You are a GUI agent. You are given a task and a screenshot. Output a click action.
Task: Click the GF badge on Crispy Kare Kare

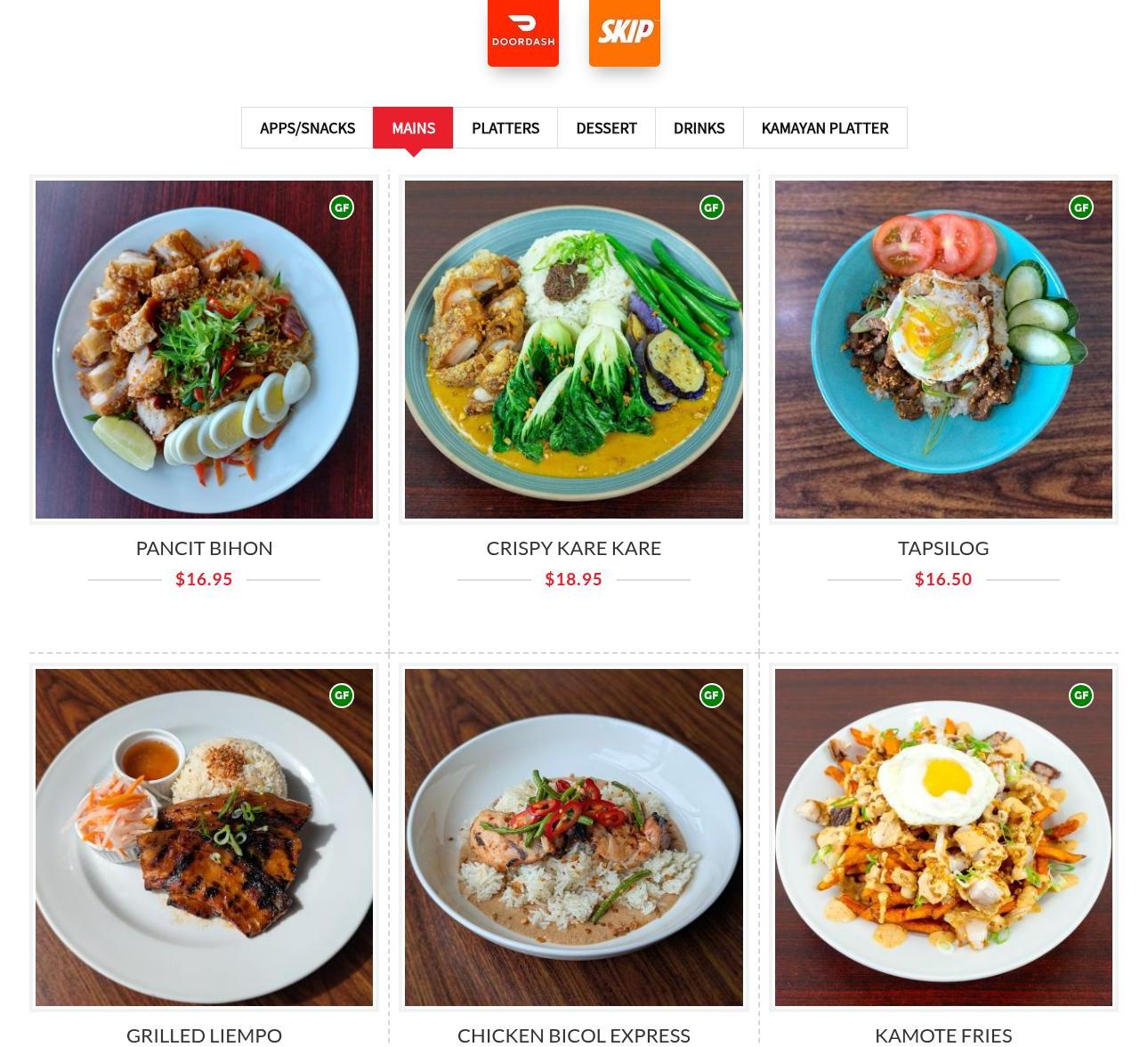coord(711,207)
